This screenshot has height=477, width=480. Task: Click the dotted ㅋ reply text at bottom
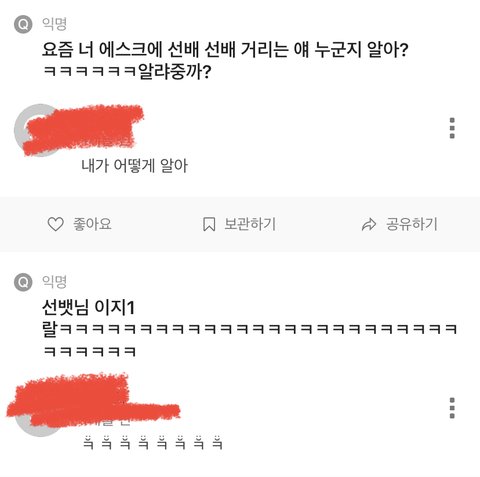(x=153, y=443)
